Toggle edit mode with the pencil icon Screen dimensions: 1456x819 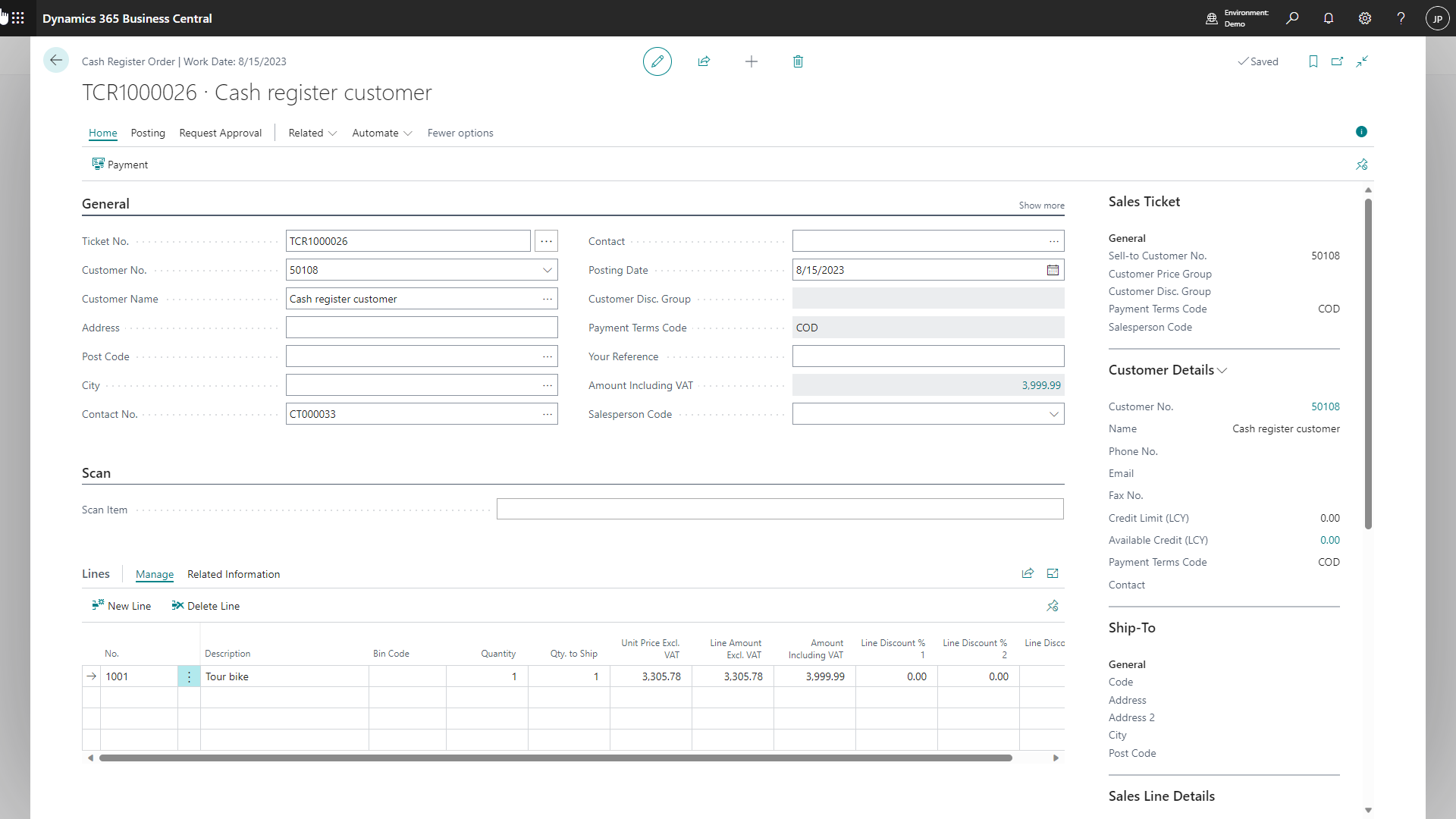coord(657,61)
